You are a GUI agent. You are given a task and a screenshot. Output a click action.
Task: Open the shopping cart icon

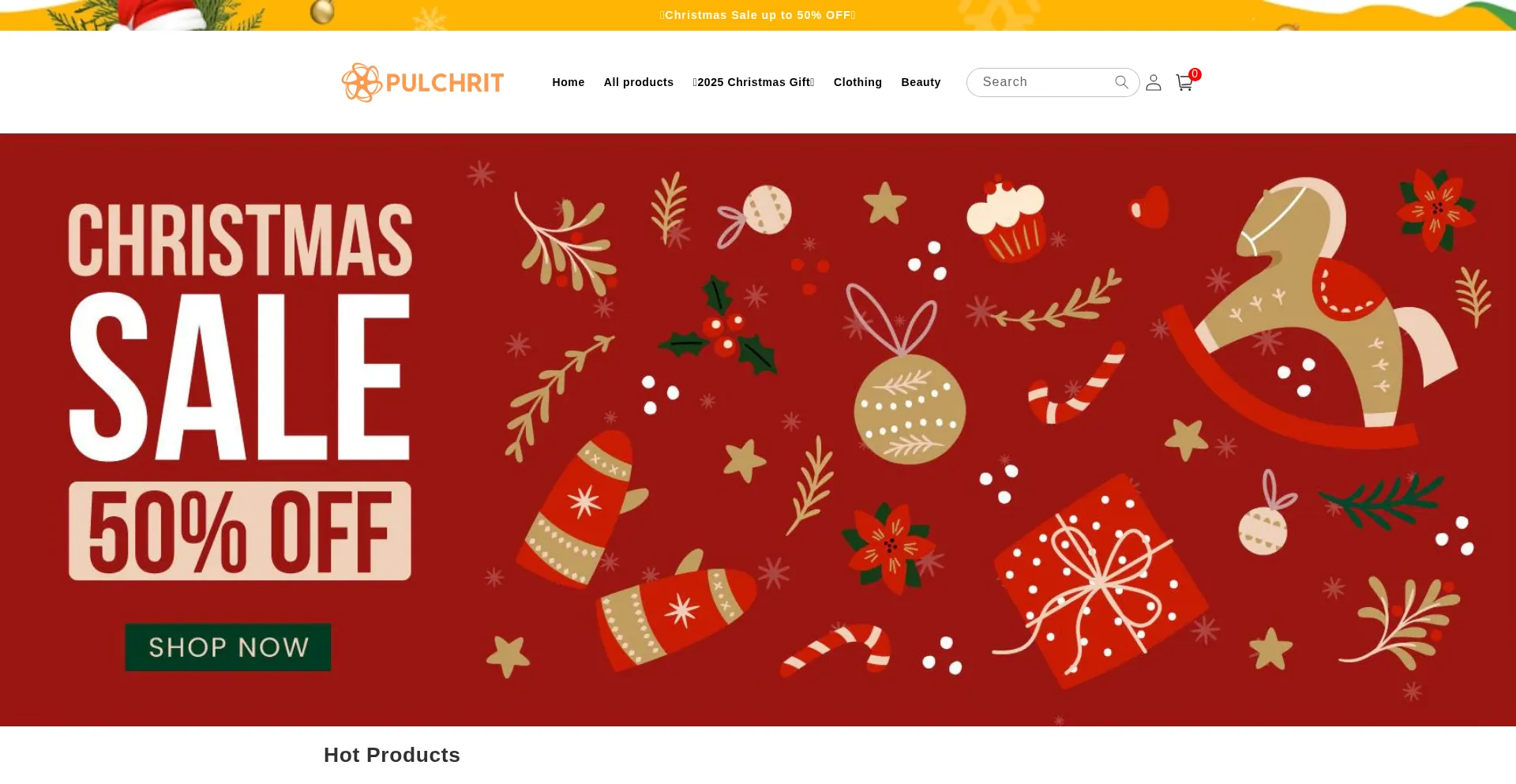(x=1184, y=83)
